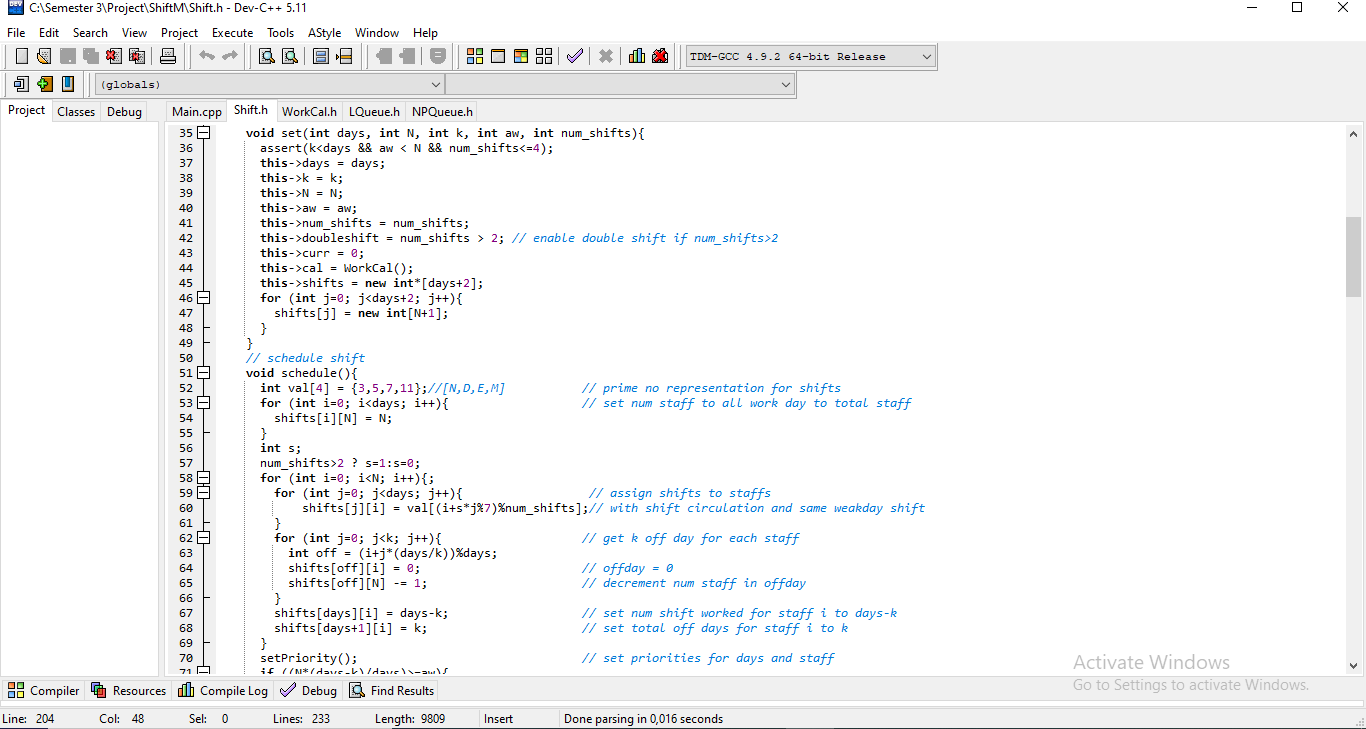The width and height of the screenshot is (1366, 729).
Task: Click the editor scrollbar down arrow
Action: pyautogui.click(x=1354, y=664)
